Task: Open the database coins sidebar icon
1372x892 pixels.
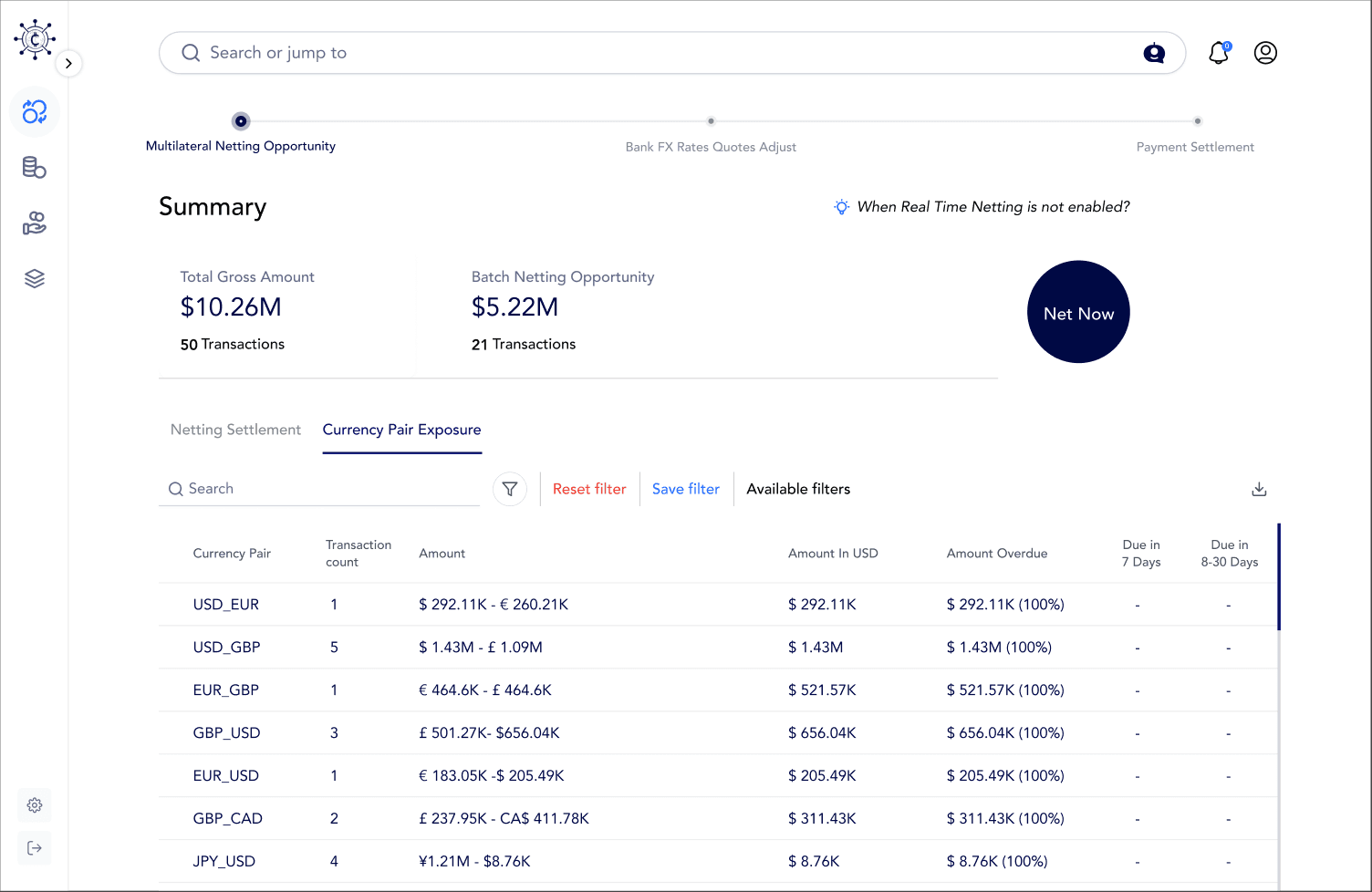Action: coord(35,168)
